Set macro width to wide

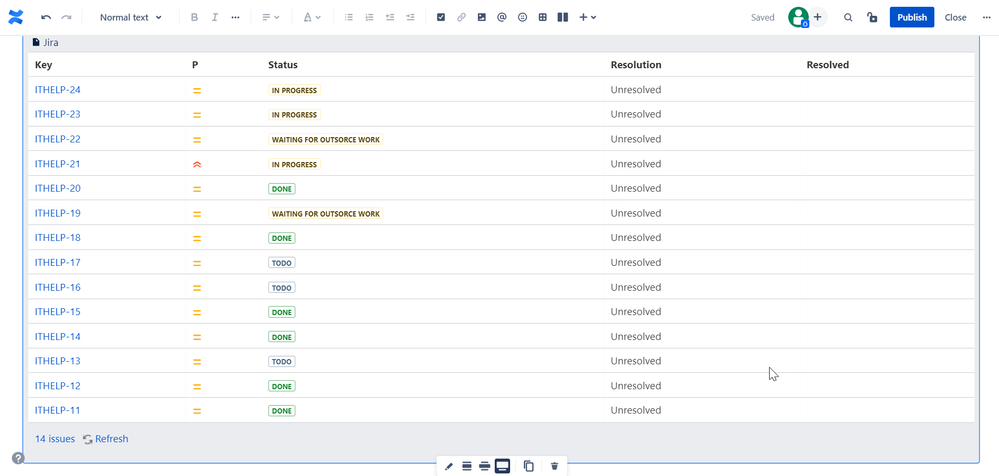click(484, 466)
